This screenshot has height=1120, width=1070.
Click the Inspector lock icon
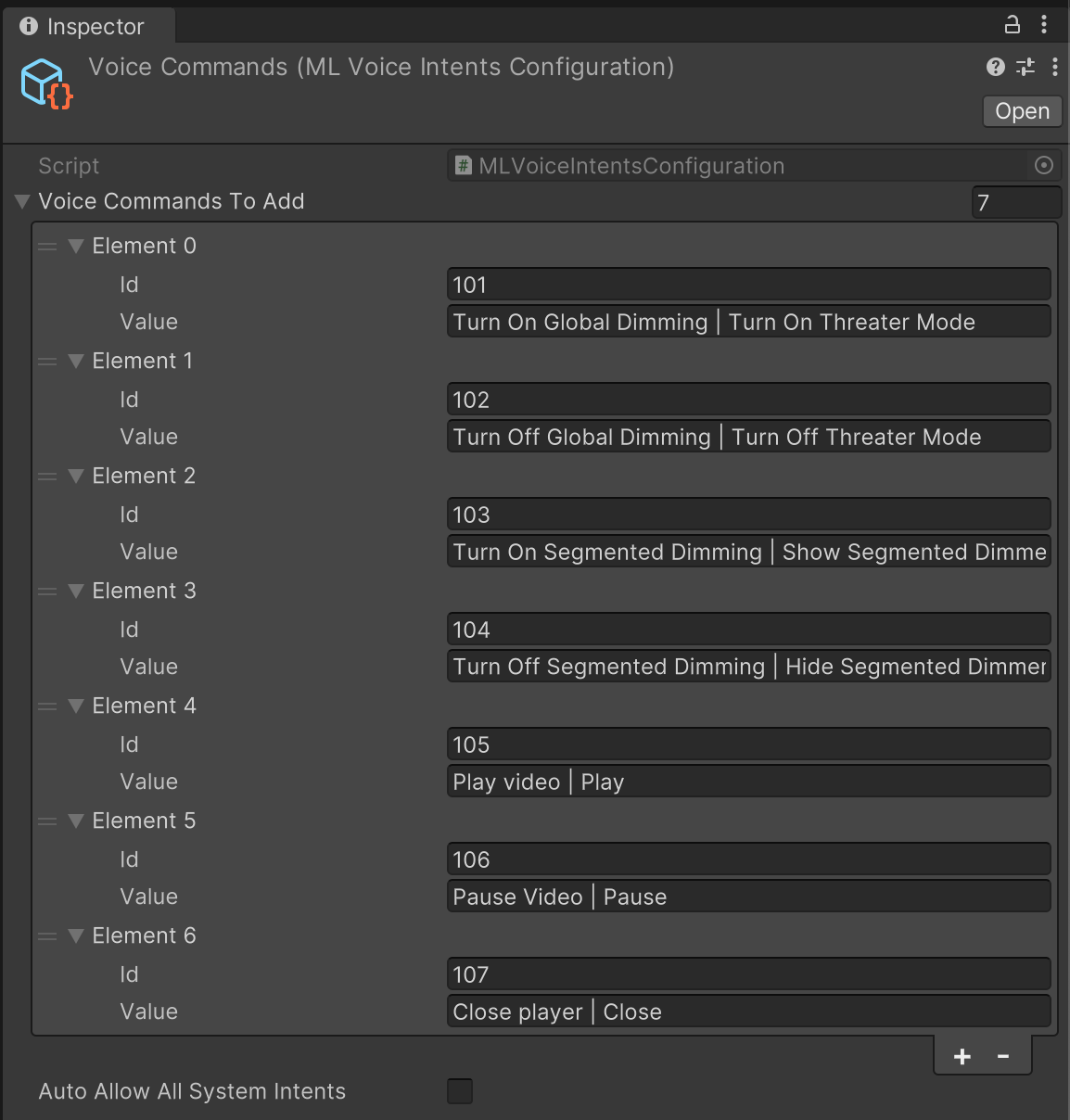1013,25
